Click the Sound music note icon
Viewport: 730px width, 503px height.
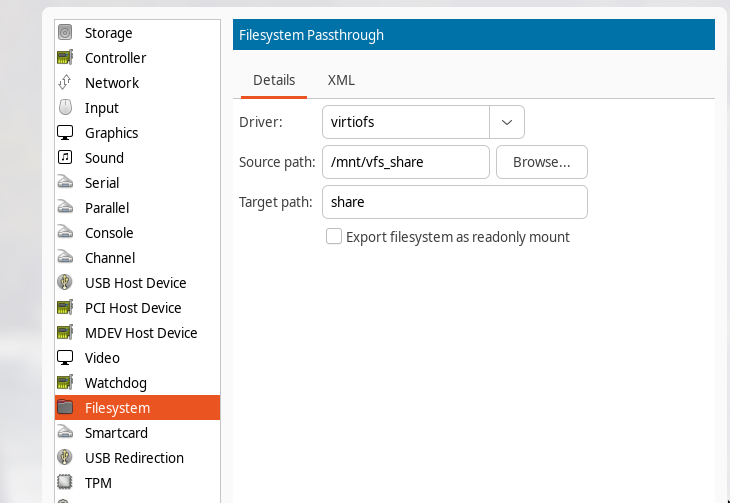point(65,158)
